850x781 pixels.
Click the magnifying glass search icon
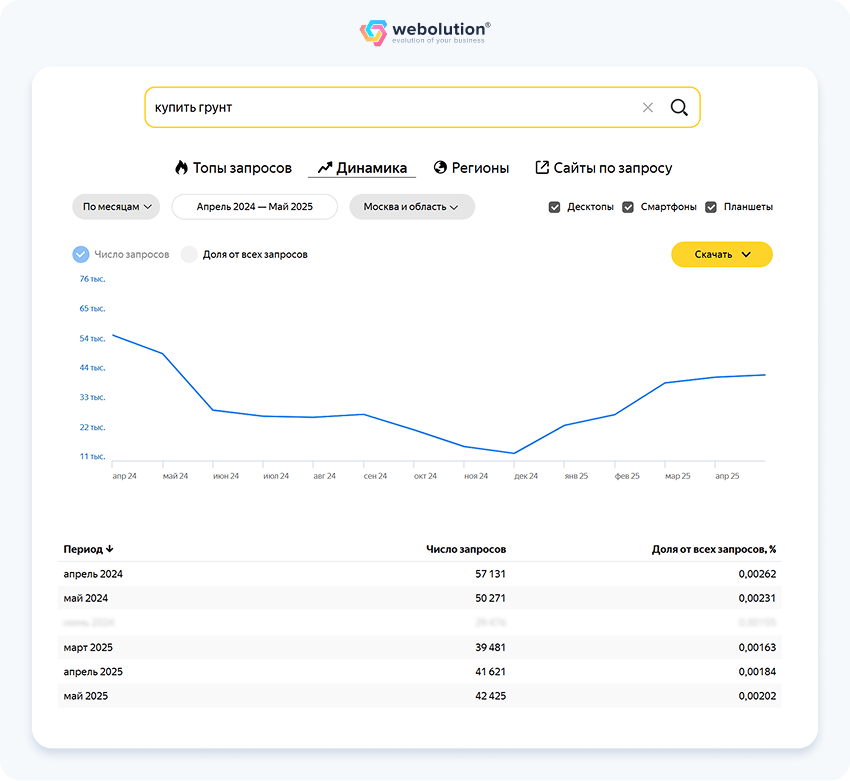click(x=679, y=108)
